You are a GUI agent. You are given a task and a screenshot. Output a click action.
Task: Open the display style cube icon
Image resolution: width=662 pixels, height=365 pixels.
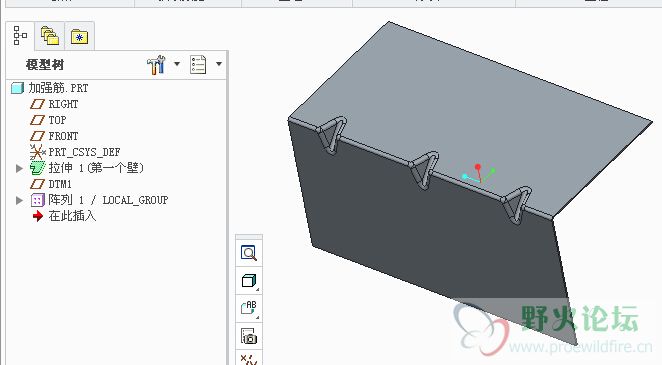tap(249, 281)
